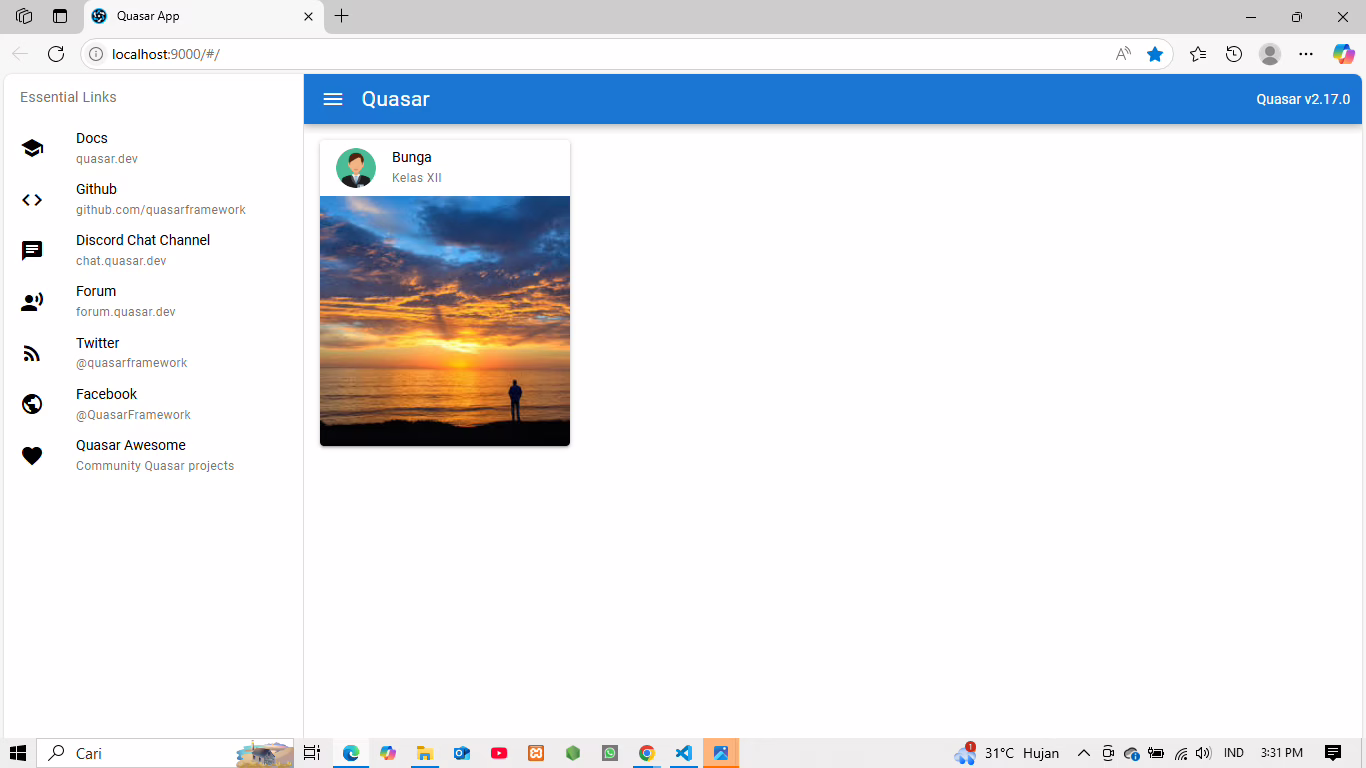Open the Facebook link
The image size is (1366, 768).
click(x=153, y=404)
